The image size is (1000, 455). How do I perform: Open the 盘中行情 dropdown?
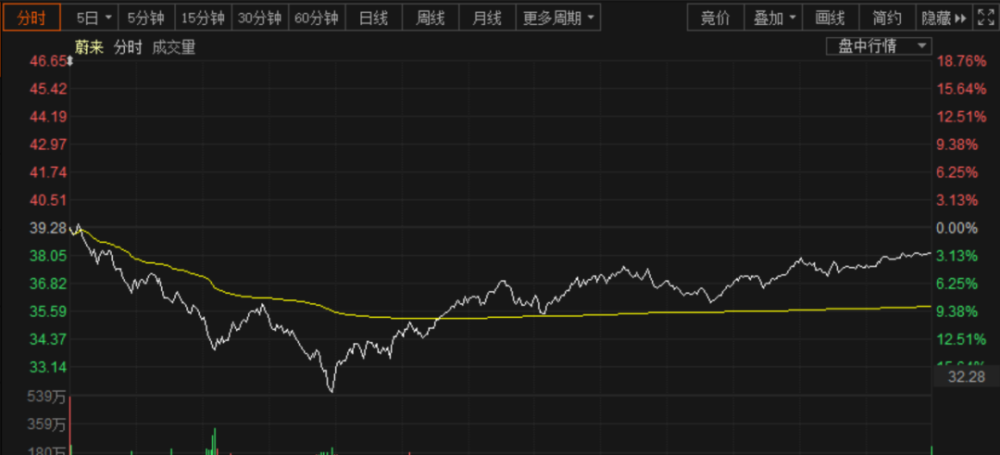pos(879,47)
